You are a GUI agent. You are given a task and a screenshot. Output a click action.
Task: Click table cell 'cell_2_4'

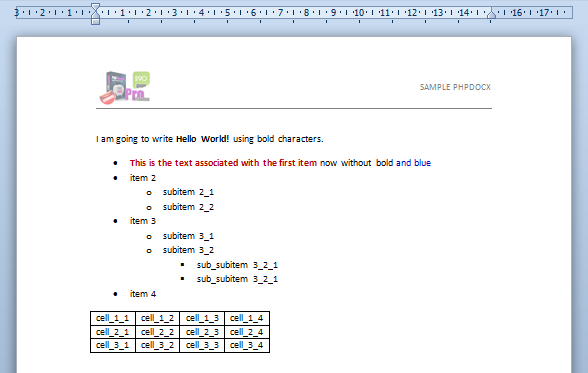pyautogui.click(x=247, y=332)
